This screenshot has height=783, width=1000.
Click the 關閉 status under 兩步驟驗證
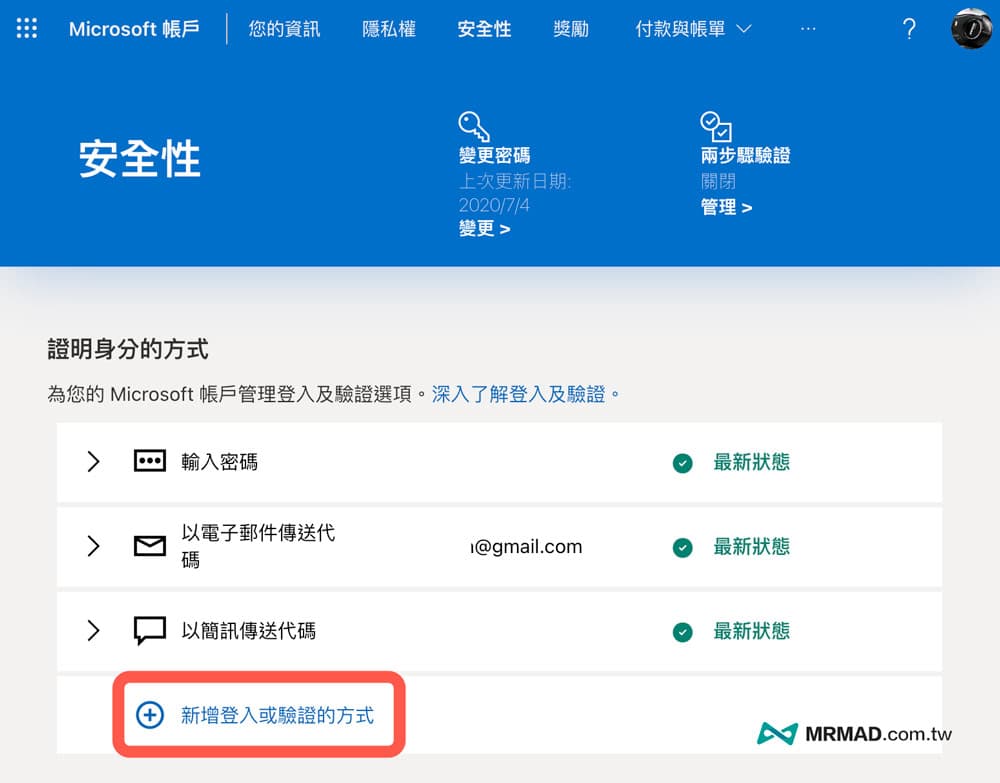pos(718,181)
